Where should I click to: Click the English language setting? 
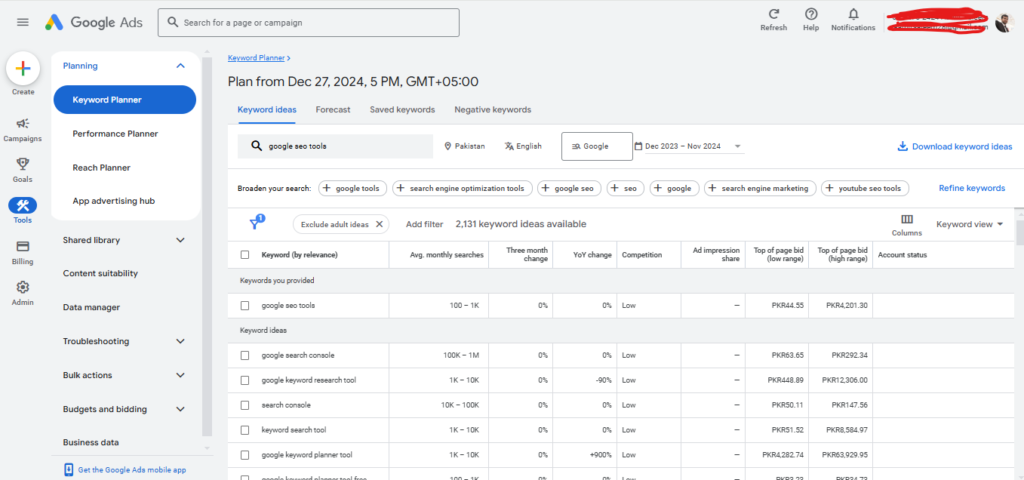[x=523, y=146]
